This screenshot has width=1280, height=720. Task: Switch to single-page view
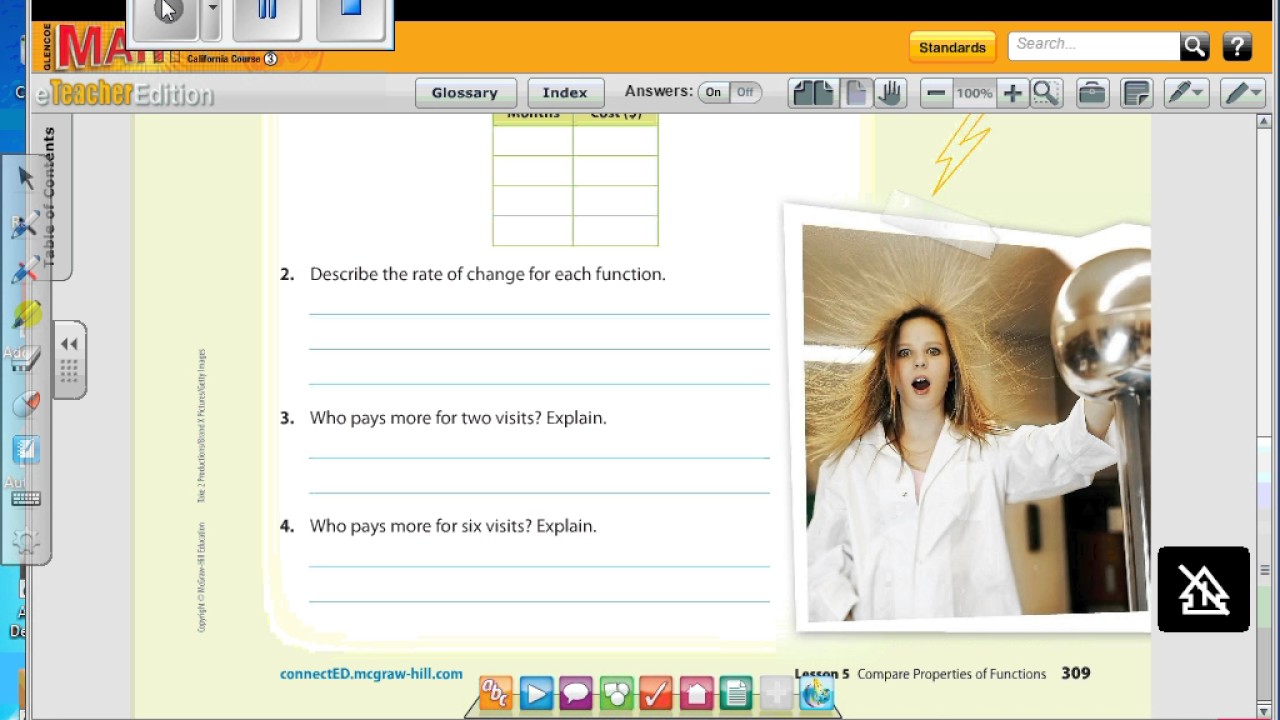(856, 93)
